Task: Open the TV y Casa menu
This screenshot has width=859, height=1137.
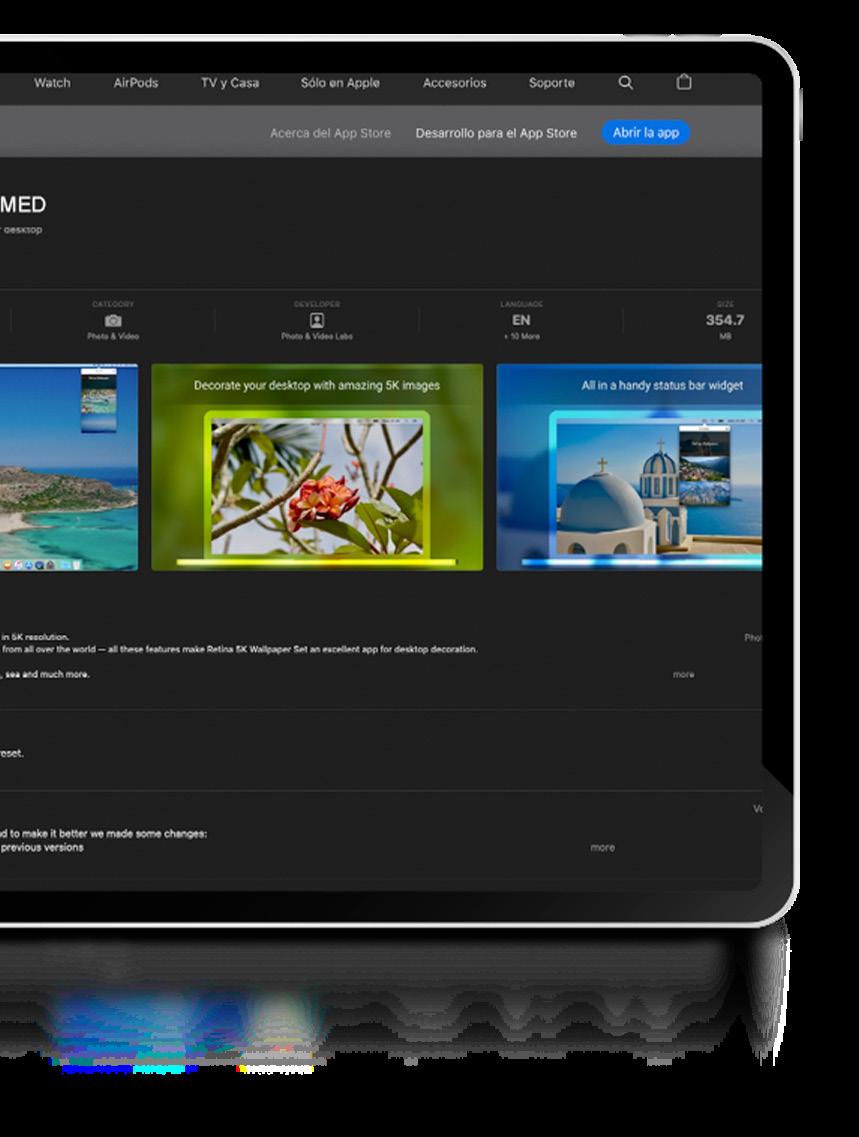Action: (230, 83)
